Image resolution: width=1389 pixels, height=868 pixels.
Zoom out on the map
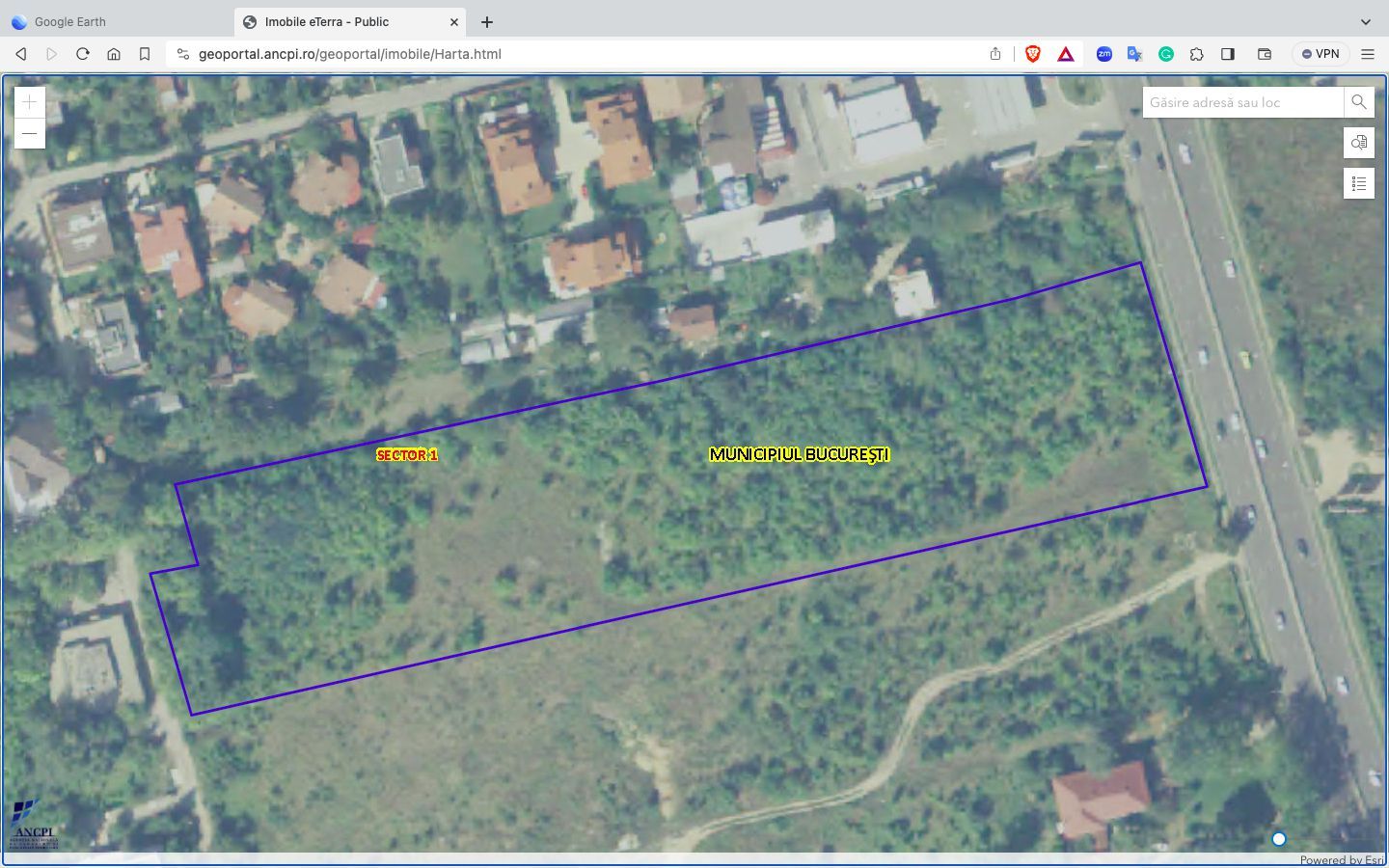(29, 133)
